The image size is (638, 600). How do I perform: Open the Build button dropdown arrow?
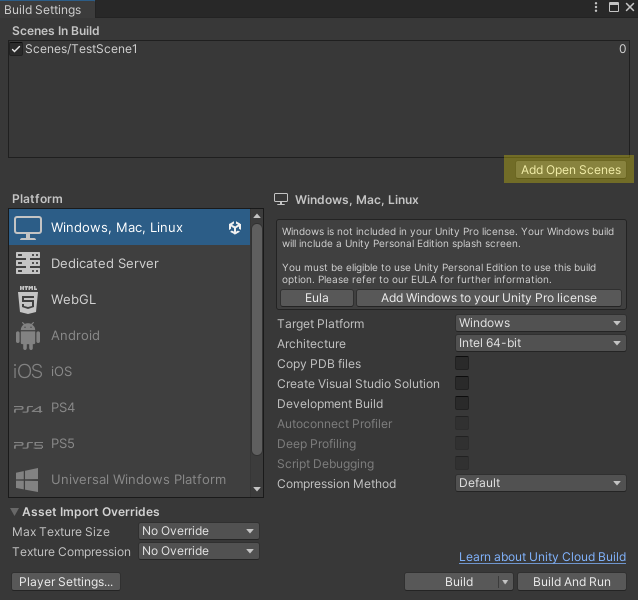505,582
